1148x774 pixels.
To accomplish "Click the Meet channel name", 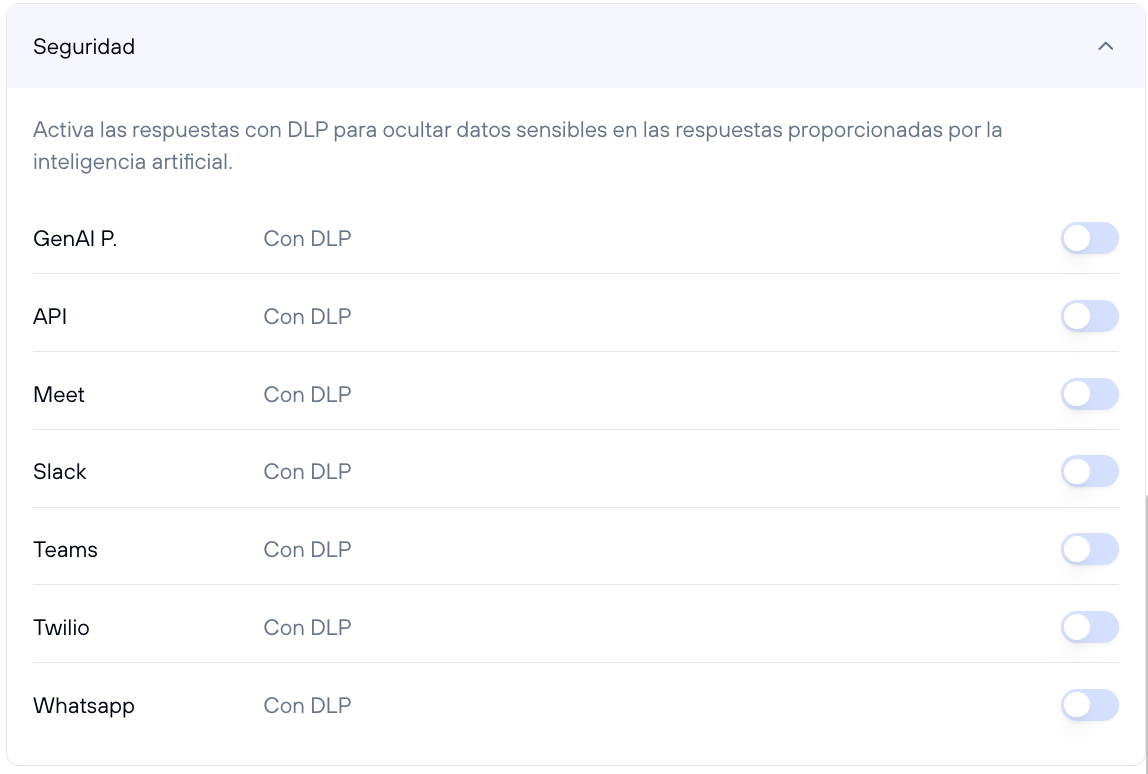I will pos(58,394).
